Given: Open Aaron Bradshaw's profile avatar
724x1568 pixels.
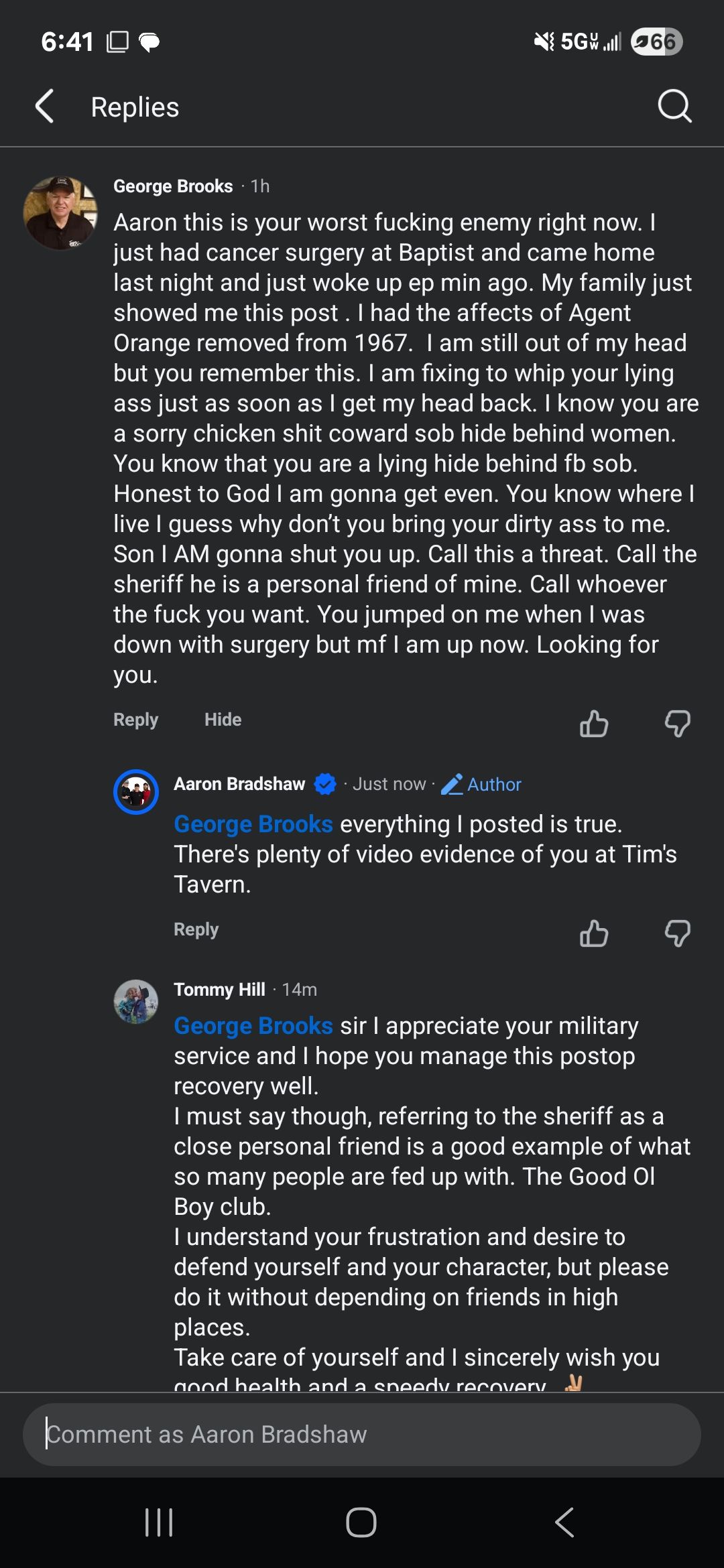Looking at the screenshot, I should [136, 792].
